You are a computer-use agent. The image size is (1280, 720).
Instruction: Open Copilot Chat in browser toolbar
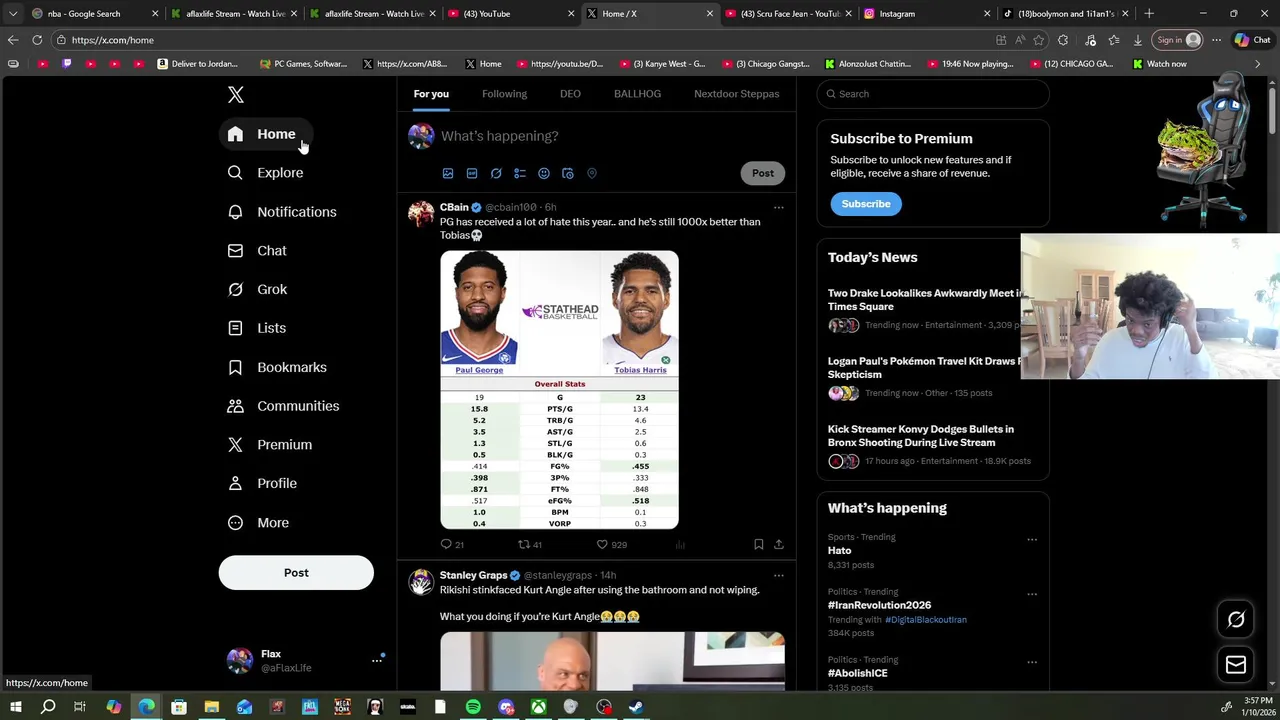point(1253,40)
